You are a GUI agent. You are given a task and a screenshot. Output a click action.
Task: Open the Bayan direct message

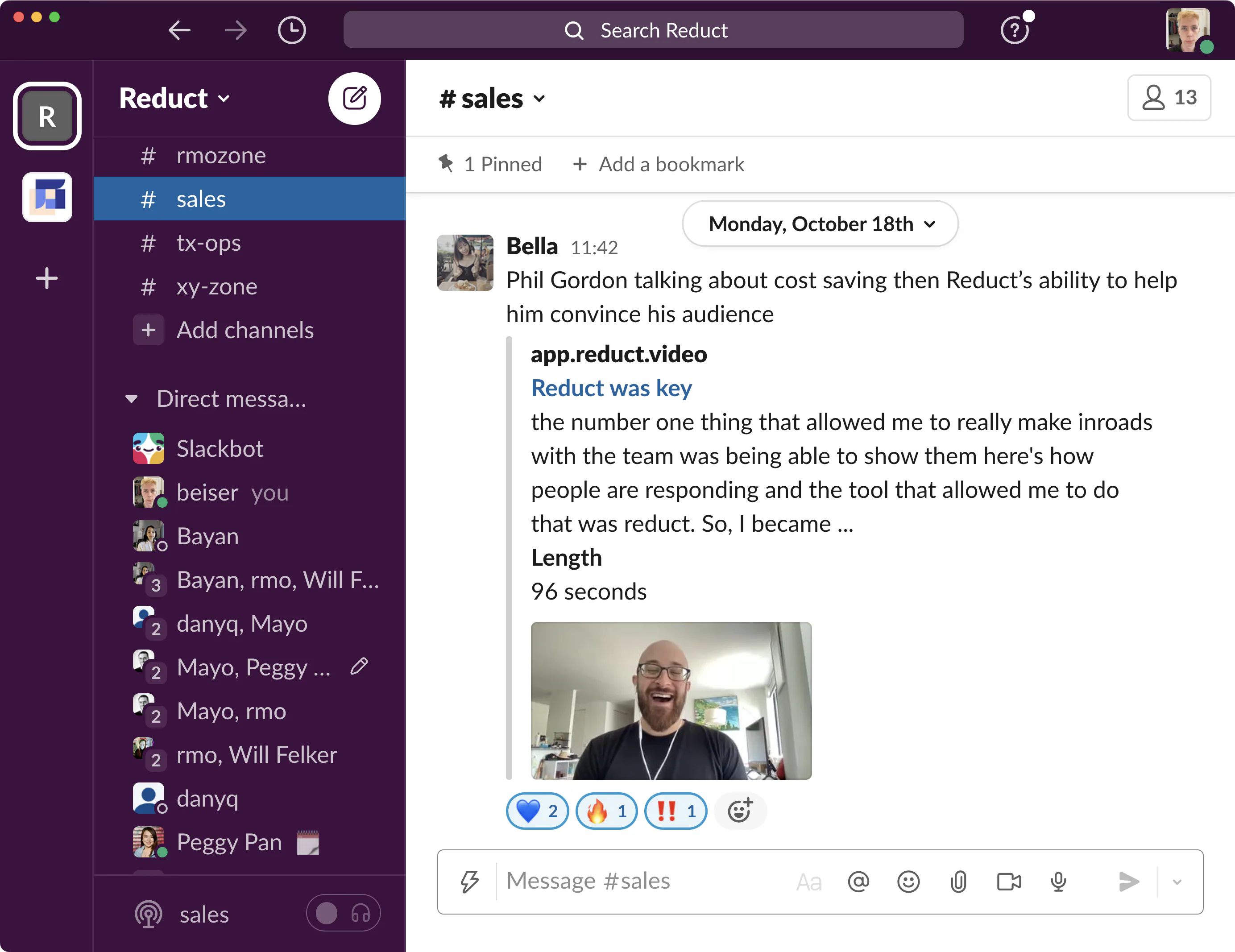[x=249, y=536]
